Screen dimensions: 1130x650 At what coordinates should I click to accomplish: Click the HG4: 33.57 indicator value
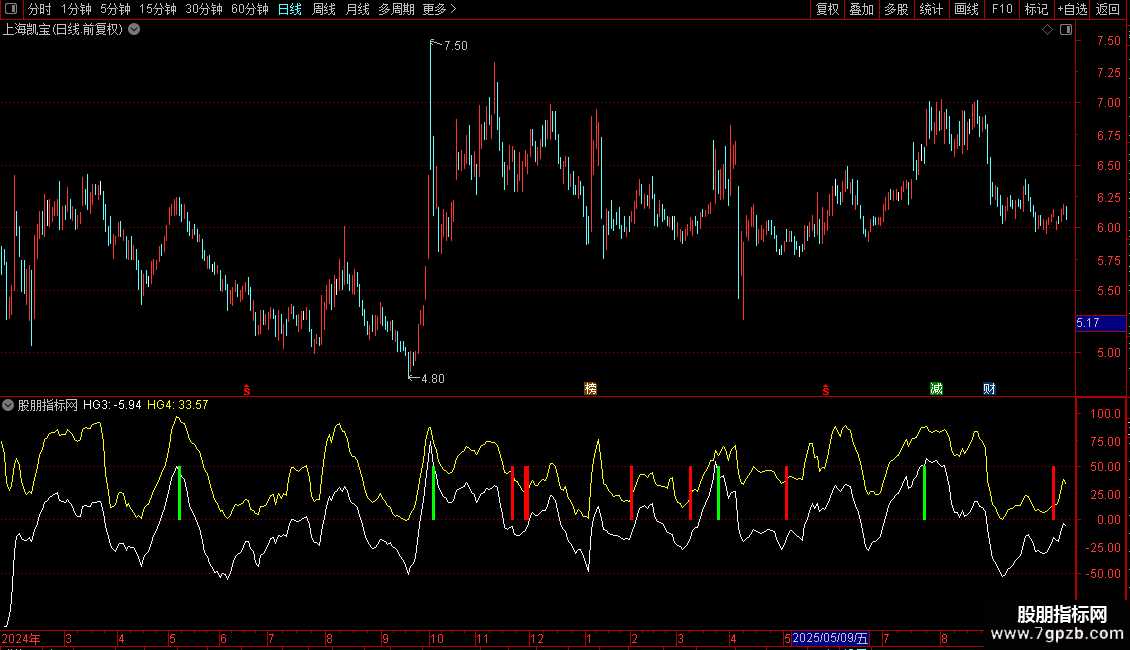coord(177,405)
